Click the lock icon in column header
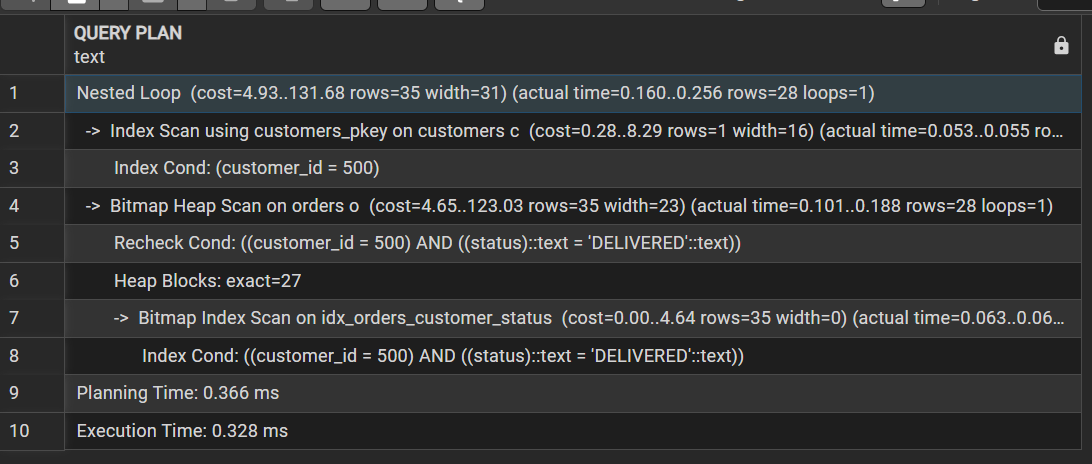This screenshot has height=464, width=1092. (1061, 46)
